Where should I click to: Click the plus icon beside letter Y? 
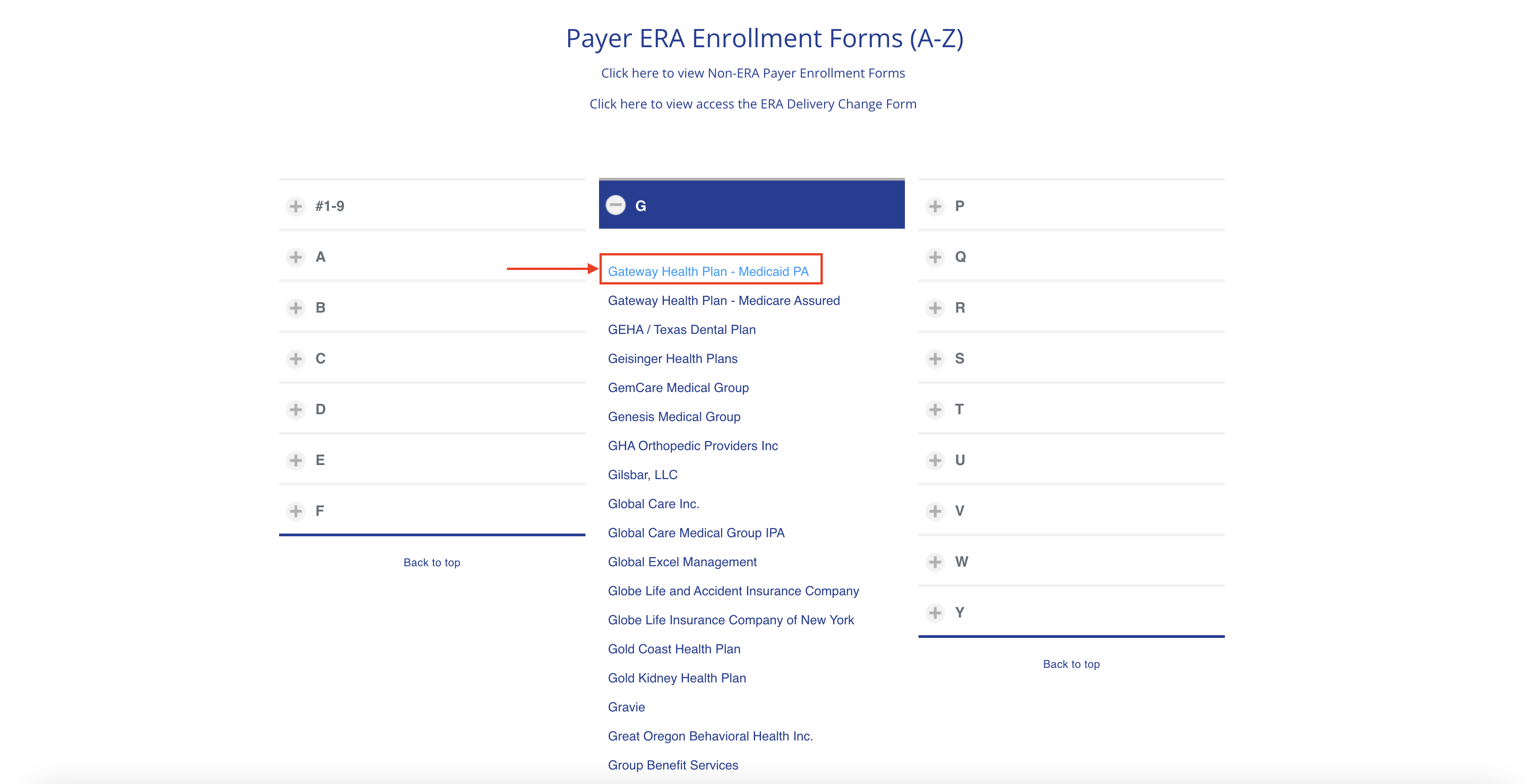point(935,612)
